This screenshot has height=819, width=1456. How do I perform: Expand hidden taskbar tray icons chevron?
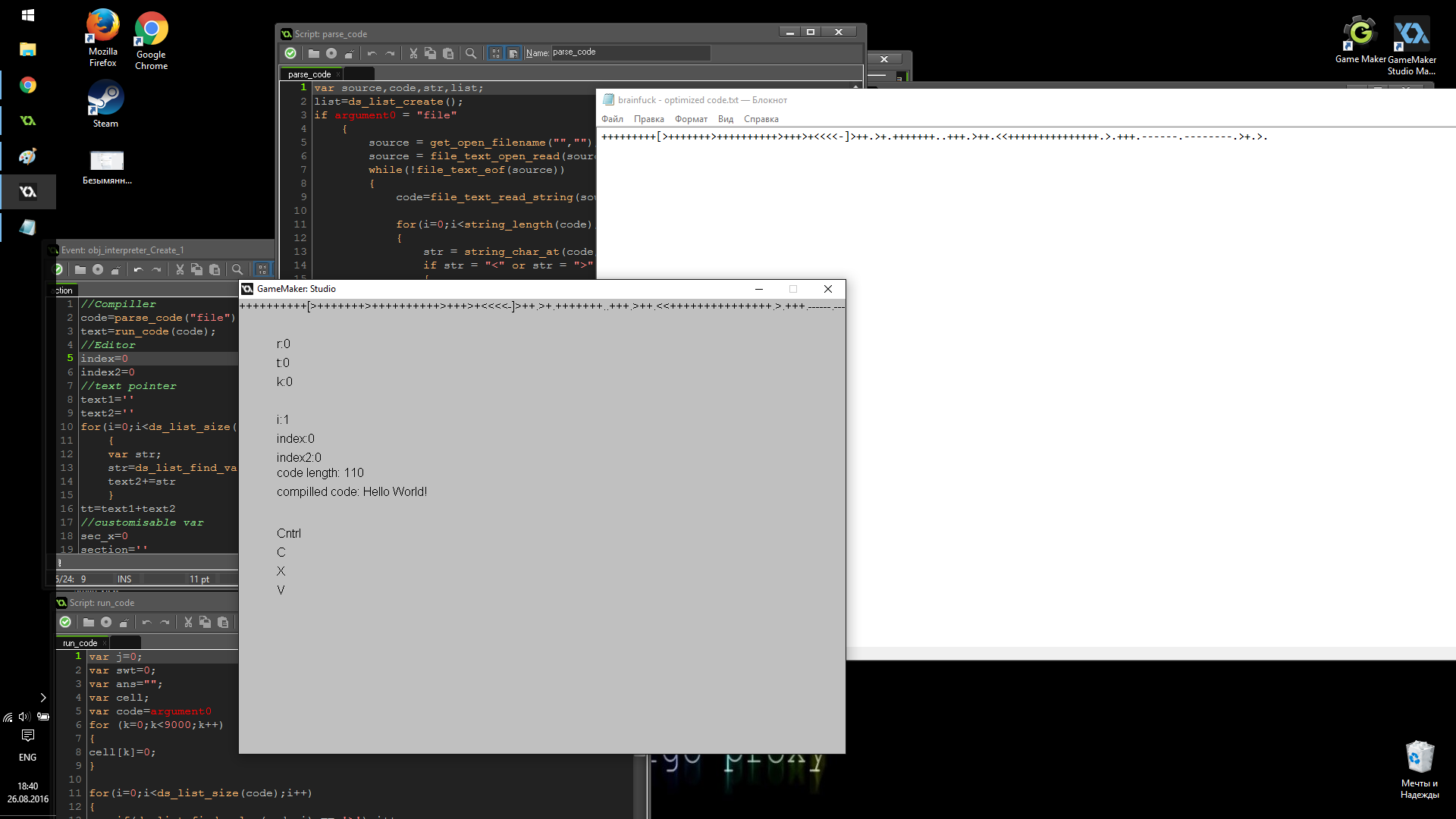(x=43, y=698)
